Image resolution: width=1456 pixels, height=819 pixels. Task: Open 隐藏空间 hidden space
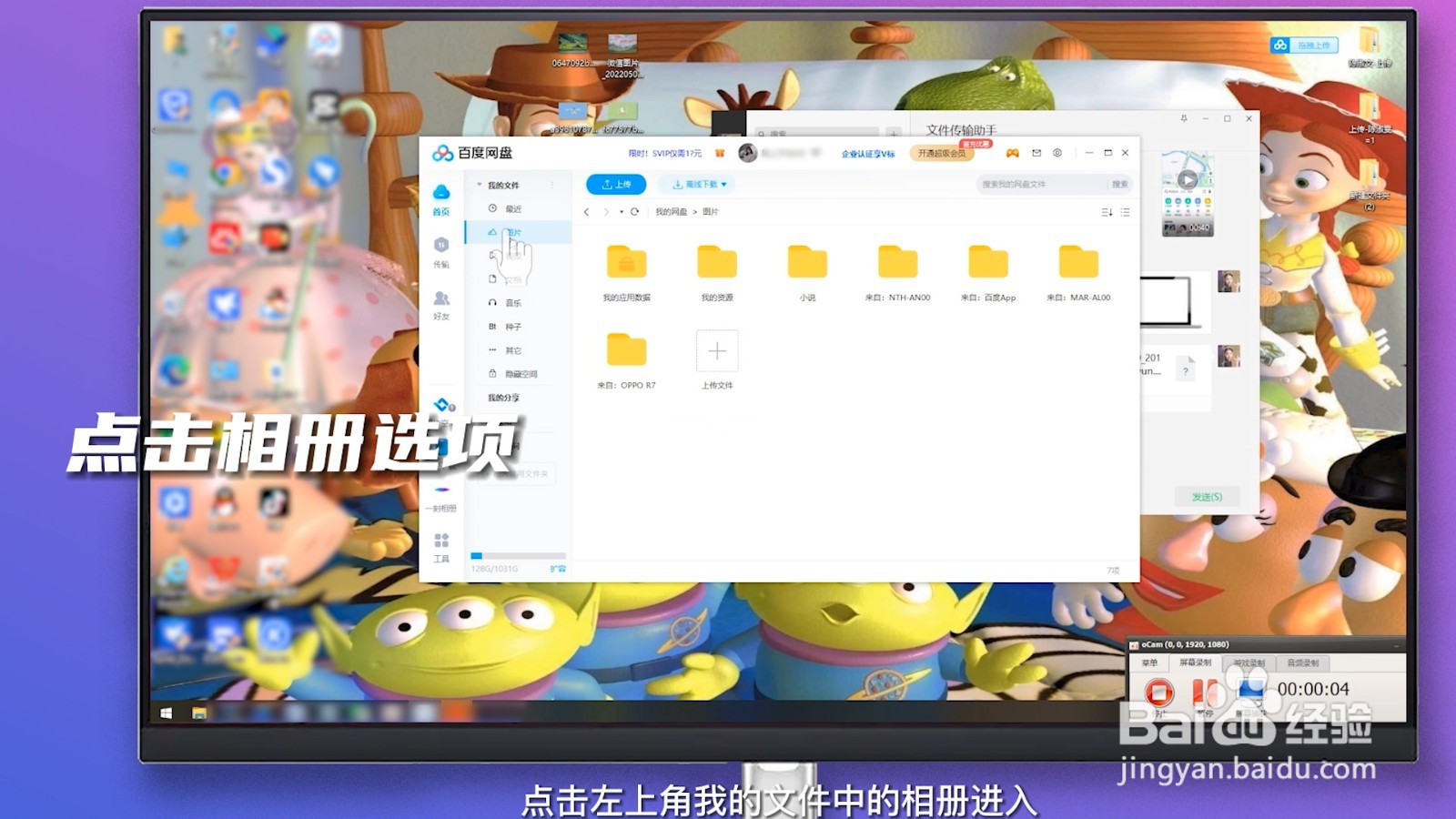[x=518, y=374]
